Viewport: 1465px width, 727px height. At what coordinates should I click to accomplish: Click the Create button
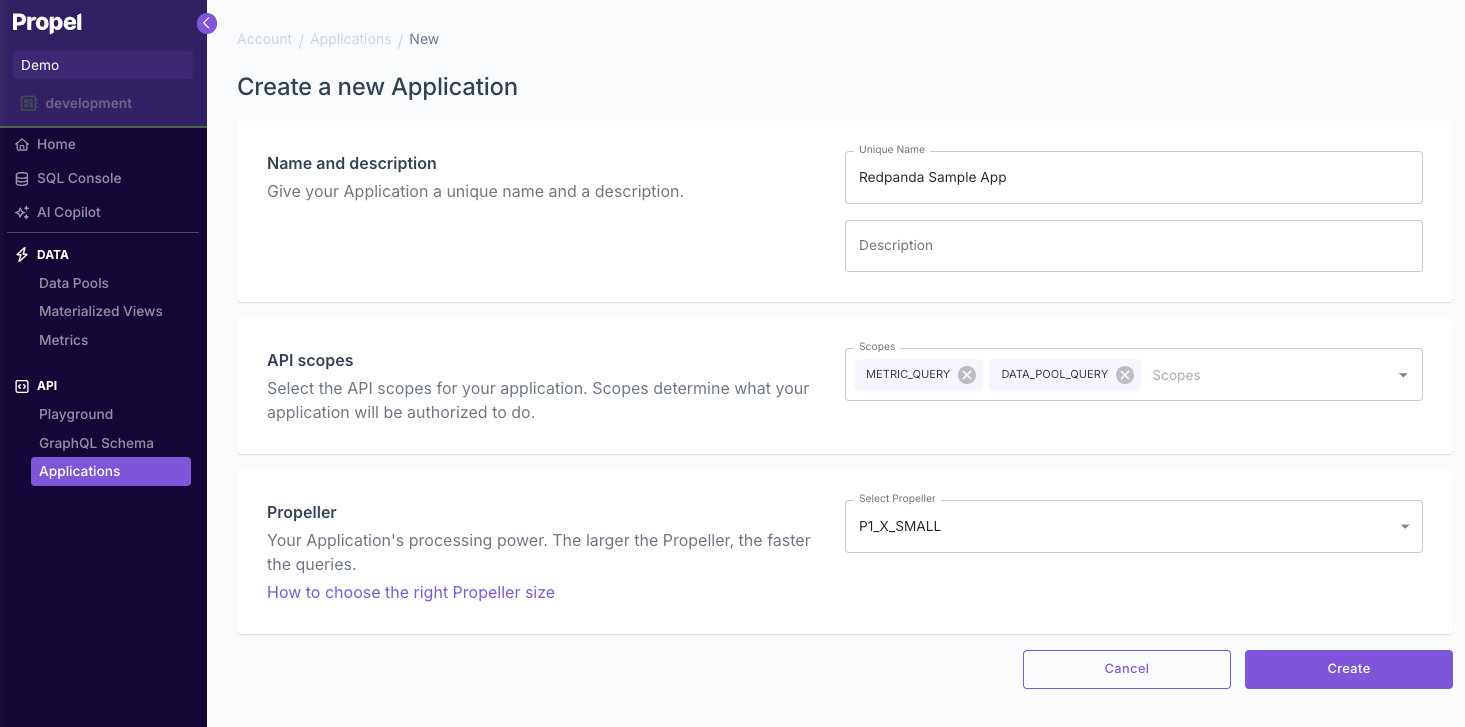[x=1348, y=669]
